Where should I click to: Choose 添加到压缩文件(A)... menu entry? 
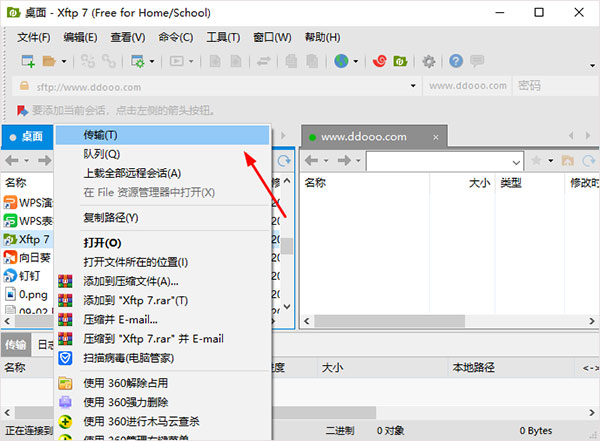click(x=163, y=281)
